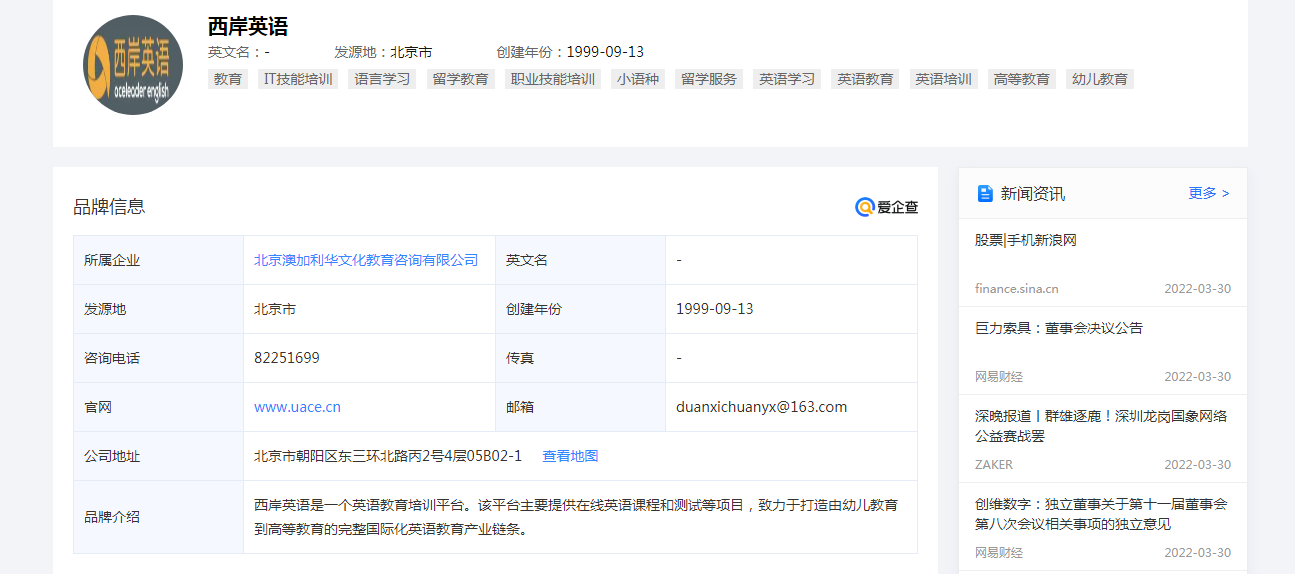The width and height of the screenshot is (1295, 574).
Task: Select the 英语学习 tag
Action: (x=787, y=79)
